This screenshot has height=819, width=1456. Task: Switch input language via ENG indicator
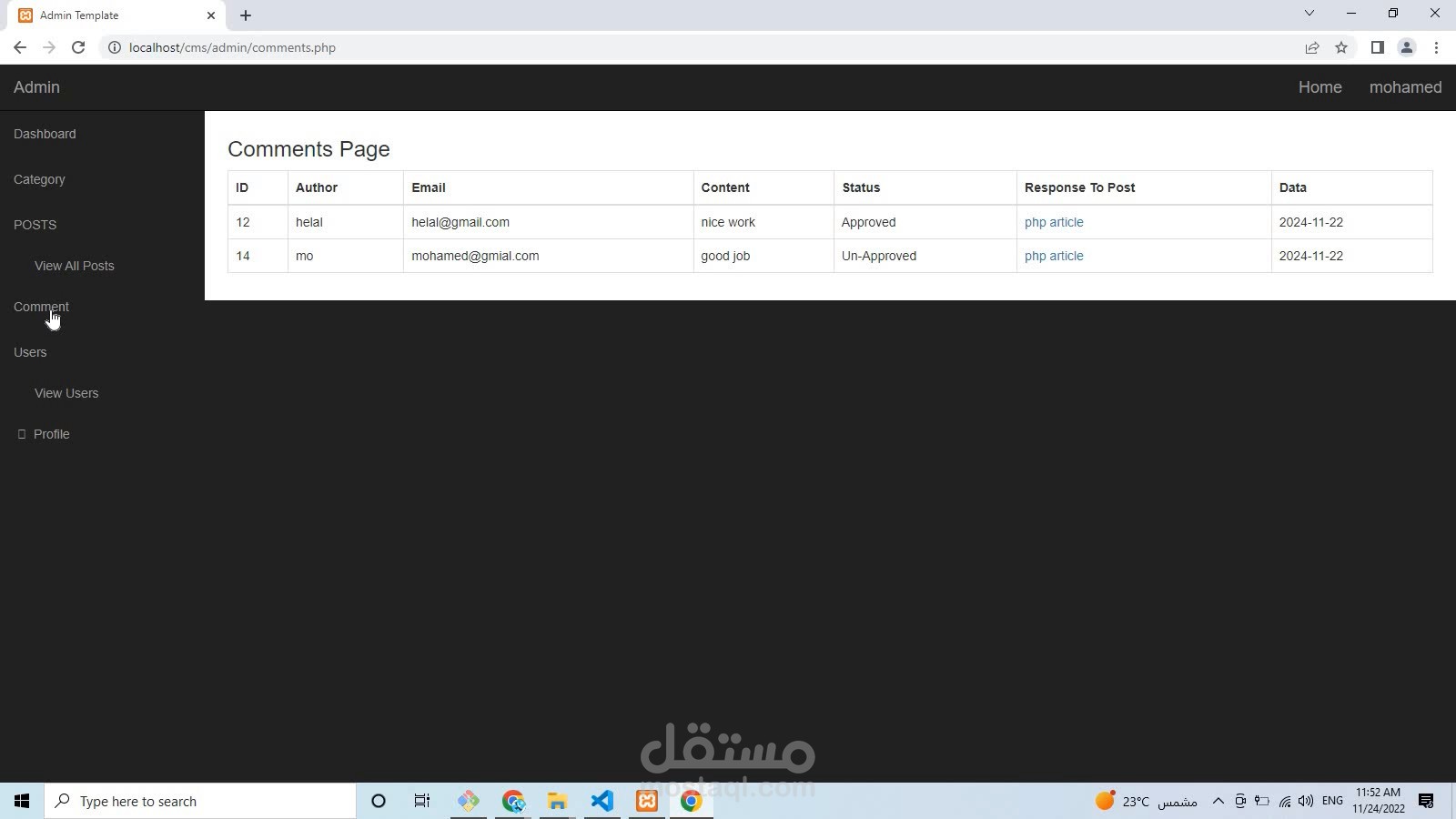pos(1332,801)
